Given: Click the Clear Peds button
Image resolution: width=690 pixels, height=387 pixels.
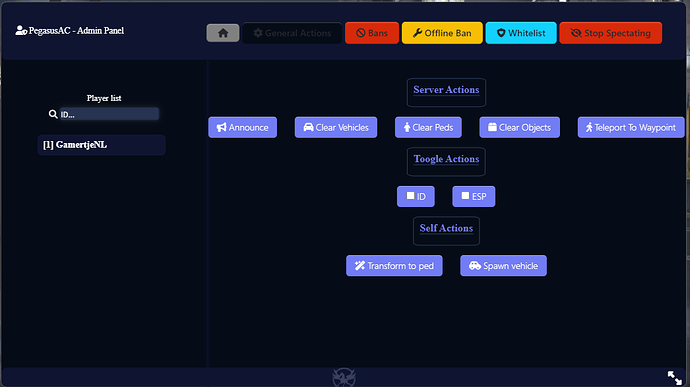Looking at the screenshot, I should point(428,127).
